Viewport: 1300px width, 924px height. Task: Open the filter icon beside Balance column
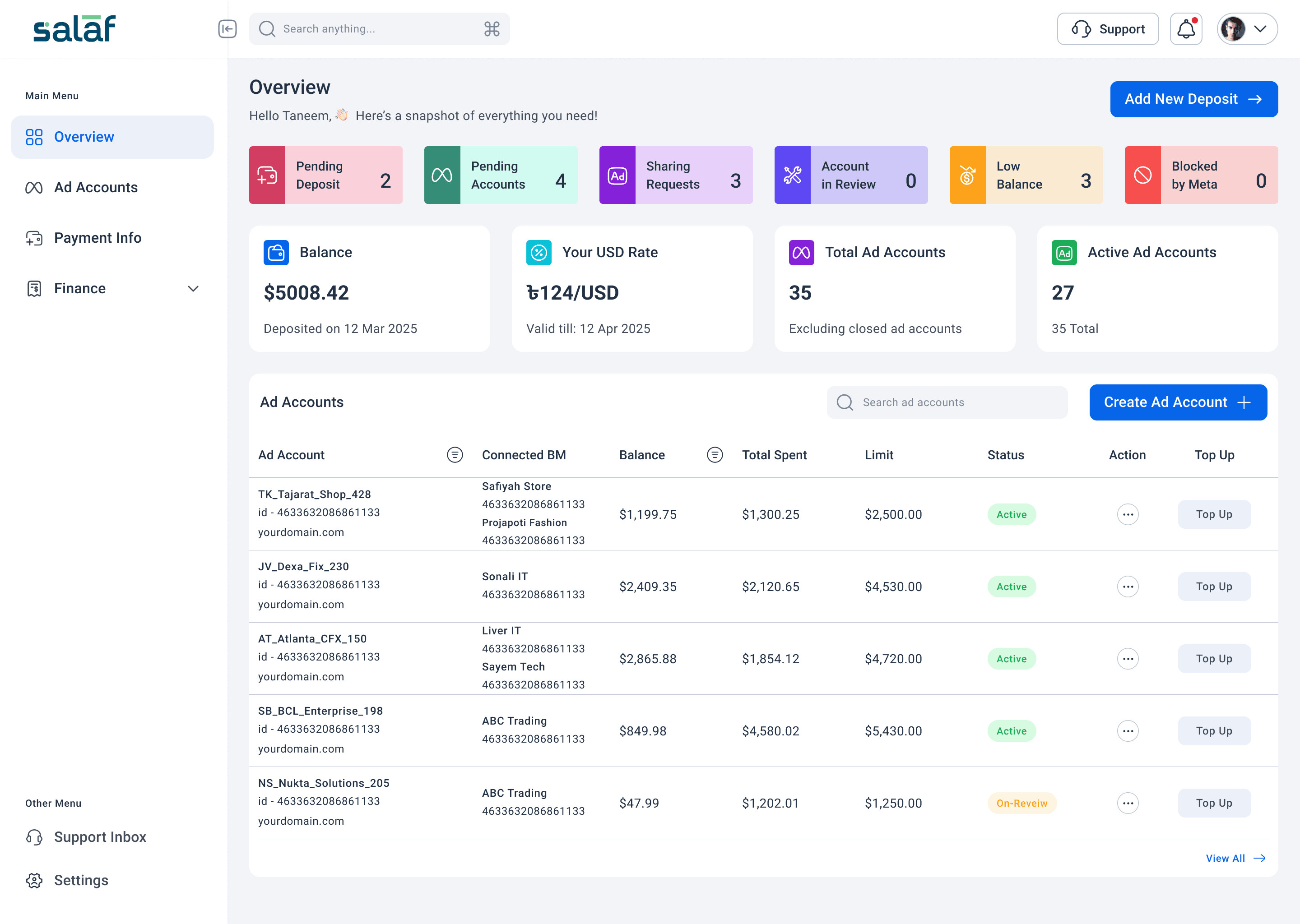point(715,455)
